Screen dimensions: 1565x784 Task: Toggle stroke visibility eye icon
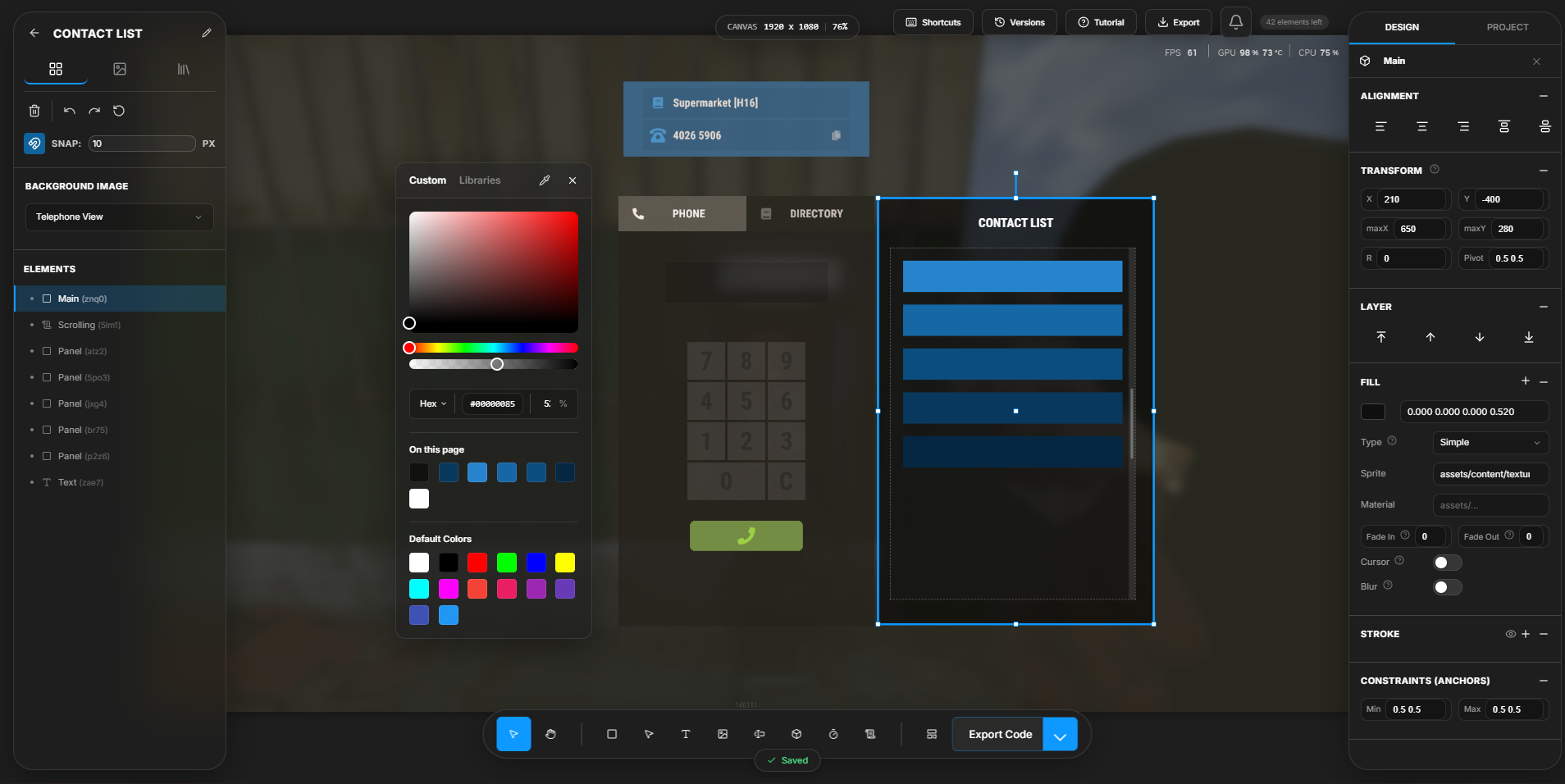tap(1510, 634)
